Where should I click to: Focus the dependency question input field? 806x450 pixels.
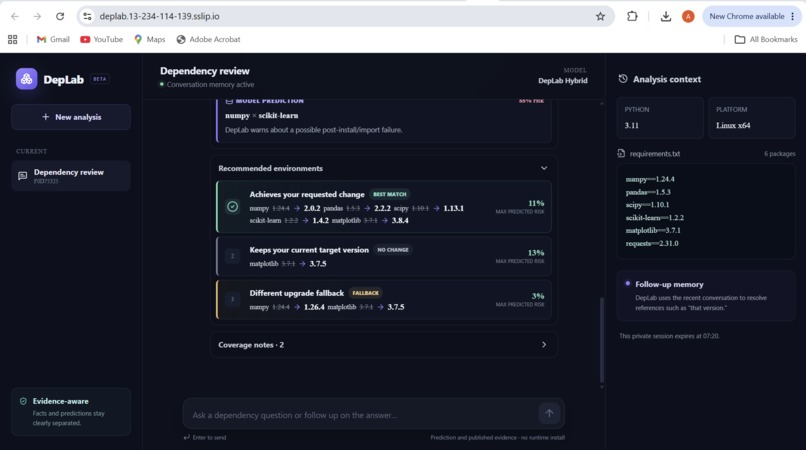362,415
